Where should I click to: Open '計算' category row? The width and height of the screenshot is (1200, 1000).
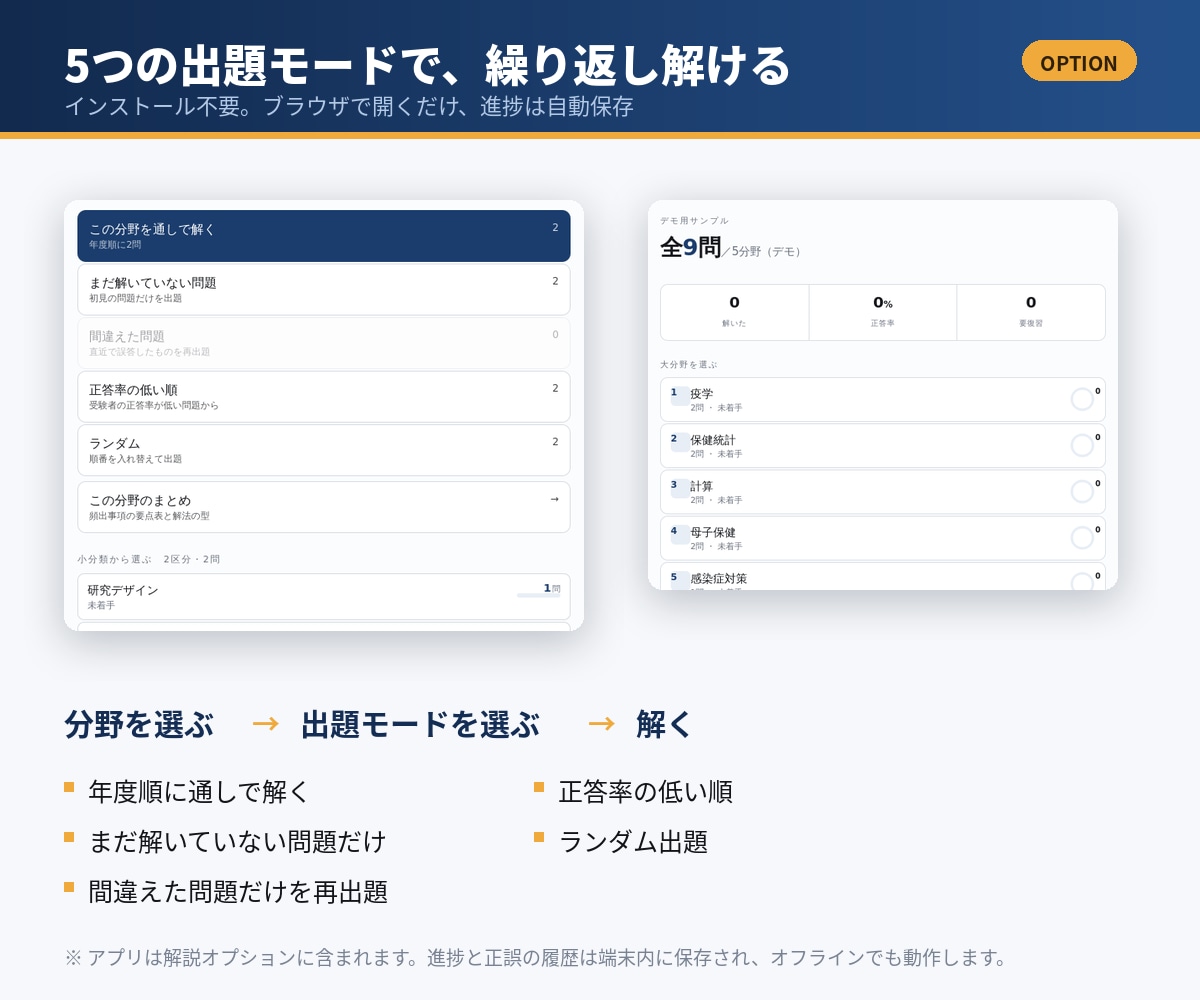[882, 491]
